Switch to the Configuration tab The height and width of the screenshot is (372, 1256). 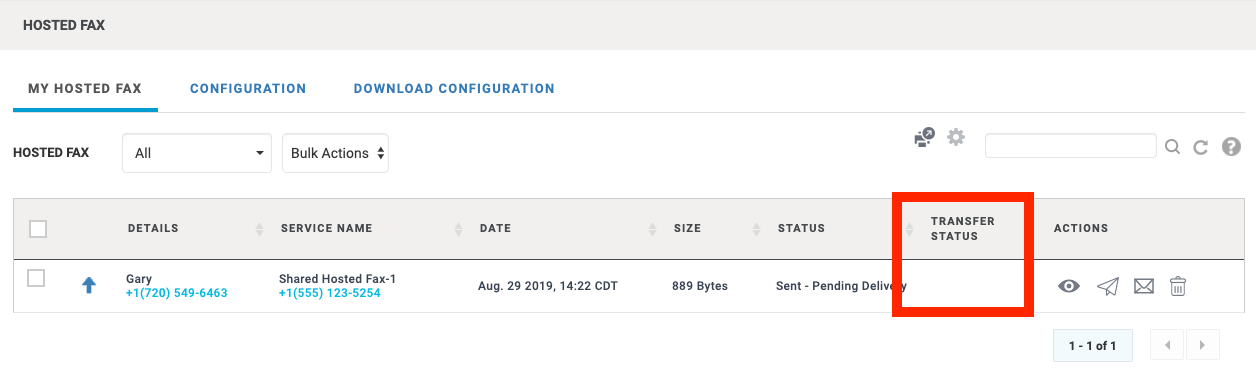[x=248, y=88]
